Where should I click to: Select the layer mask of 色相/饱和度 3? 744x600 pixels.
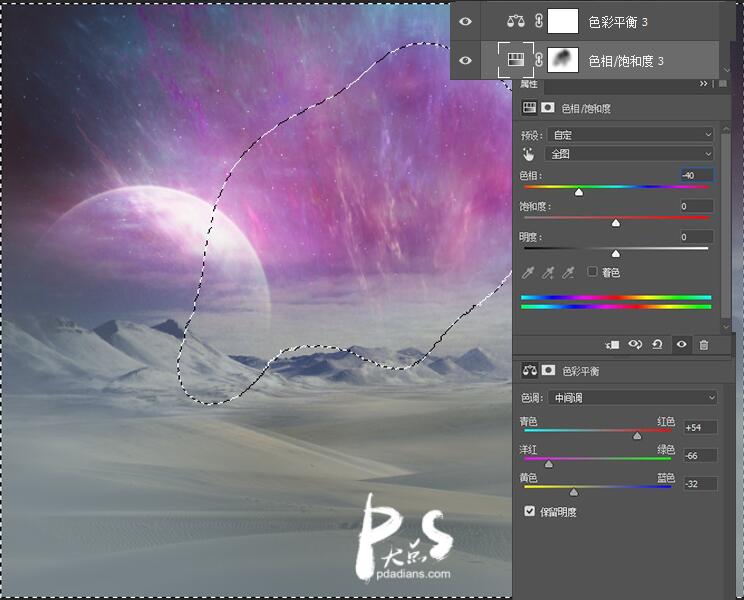click(563, 60)
